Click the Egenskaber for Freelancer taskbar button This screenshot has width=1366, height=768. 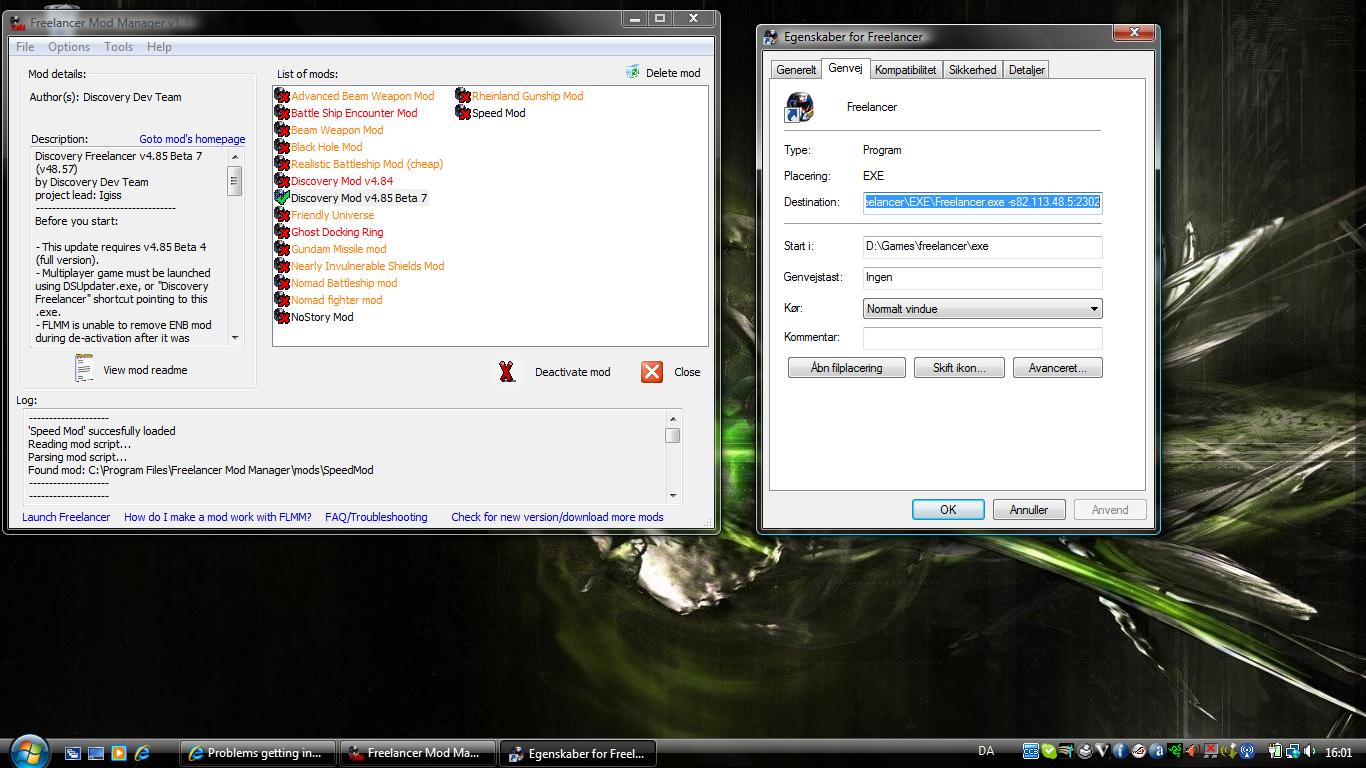point(578,753)
